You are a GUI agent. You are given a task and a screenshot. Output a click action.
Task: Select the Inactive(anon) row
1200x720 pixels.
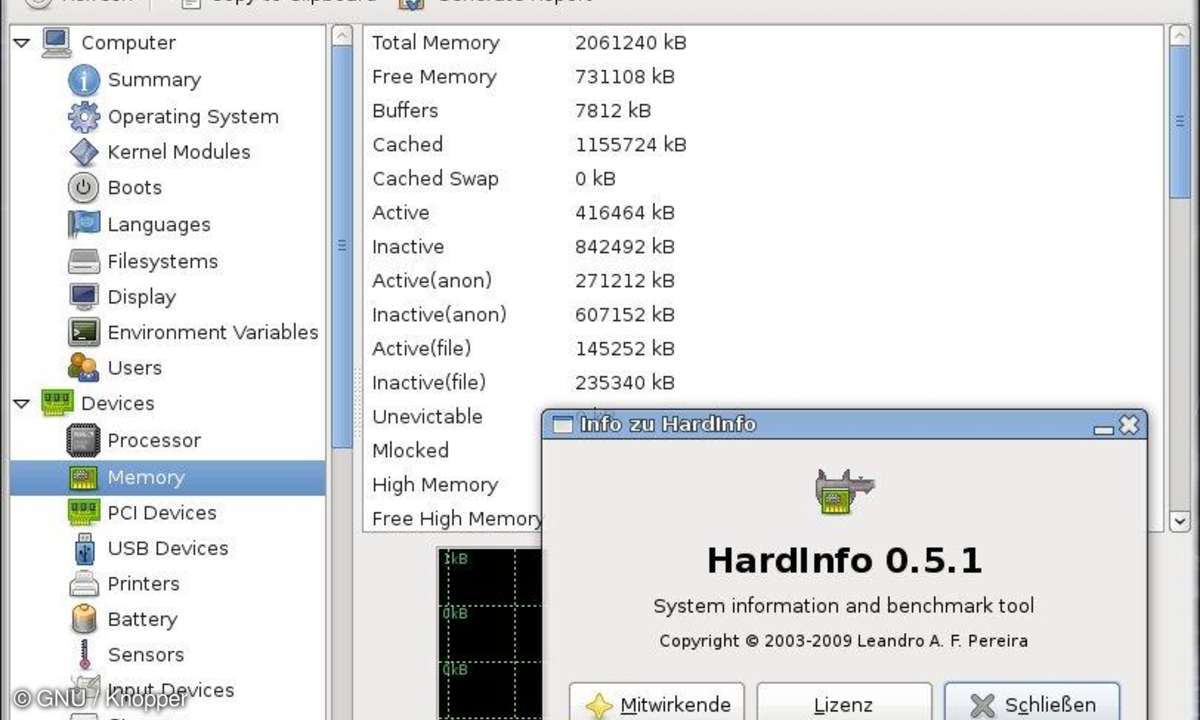pyautogui.click(x=763, y=315)
